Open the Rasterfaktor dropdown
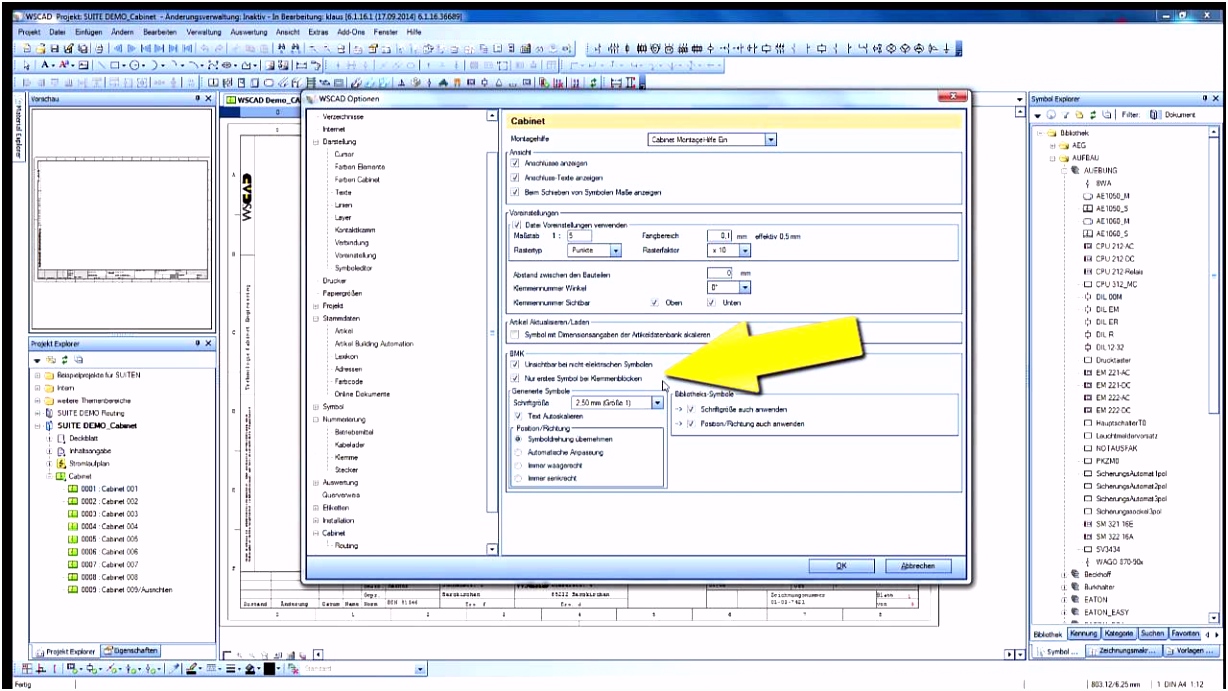The width and height of the screenshot is (1228, 691). click(x=745, y=250)
